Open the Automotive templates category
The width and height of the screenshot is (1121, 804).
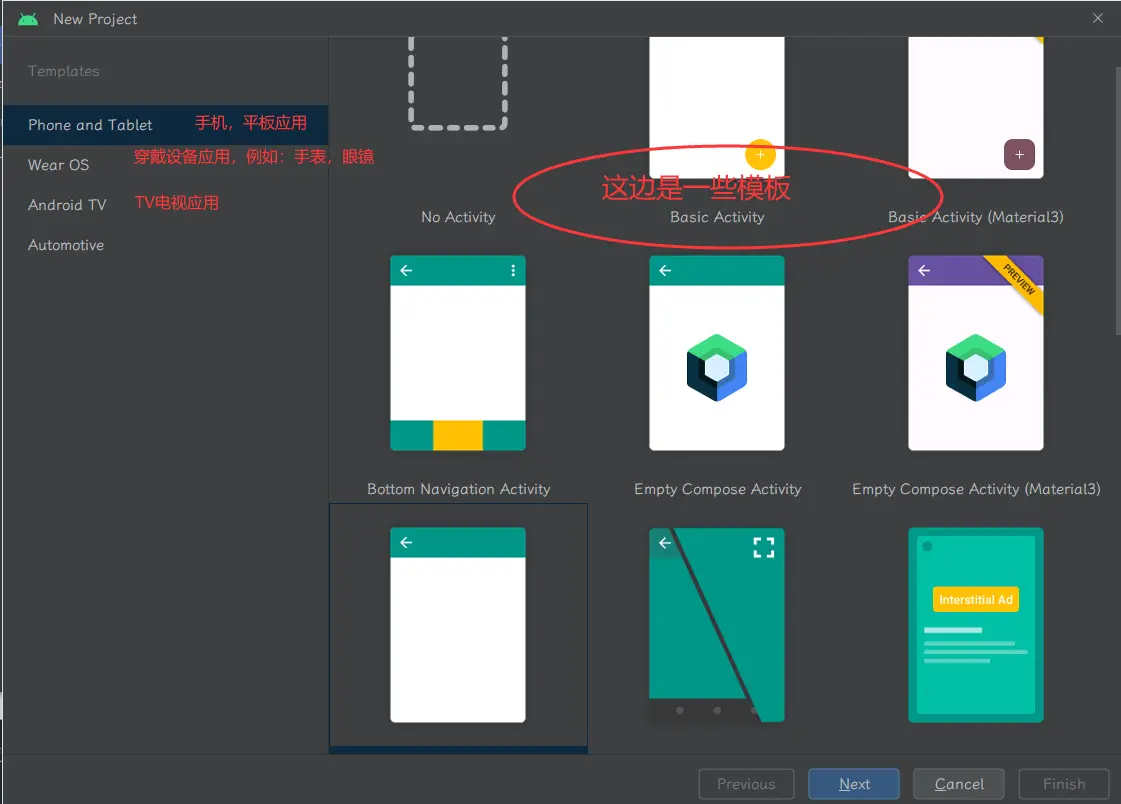coord(66,245)
